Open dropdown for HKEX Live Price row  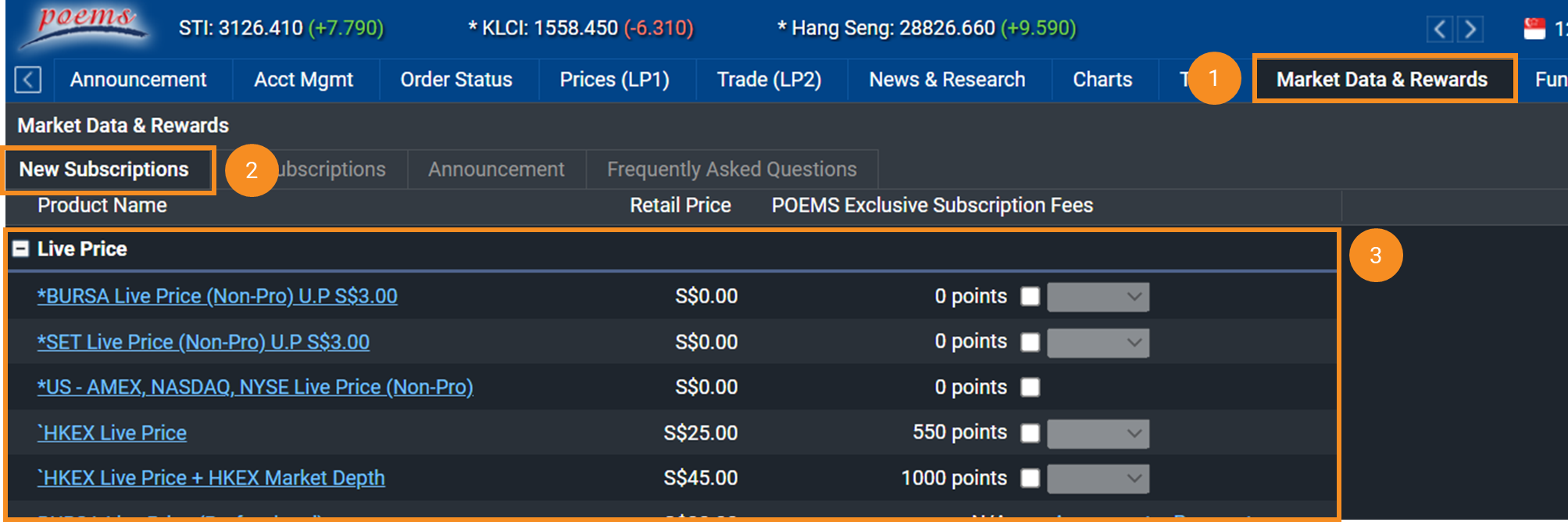1098,433
